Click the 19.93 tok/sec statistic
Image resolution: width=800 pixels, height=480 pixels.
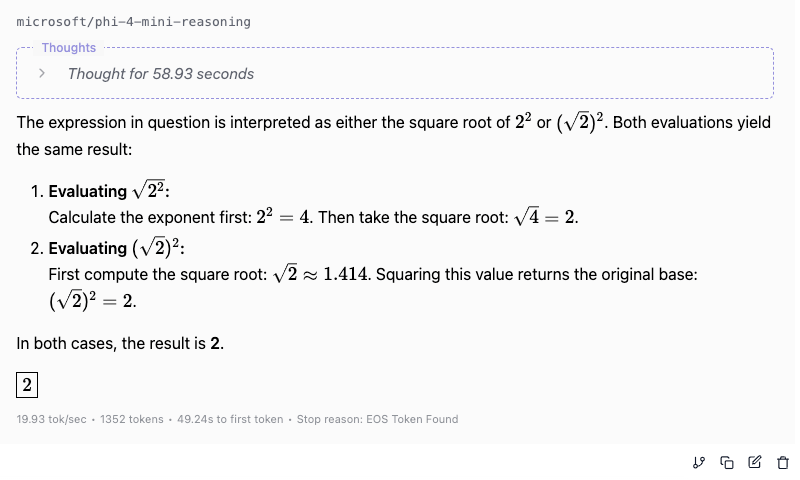[x=51, y=419]
